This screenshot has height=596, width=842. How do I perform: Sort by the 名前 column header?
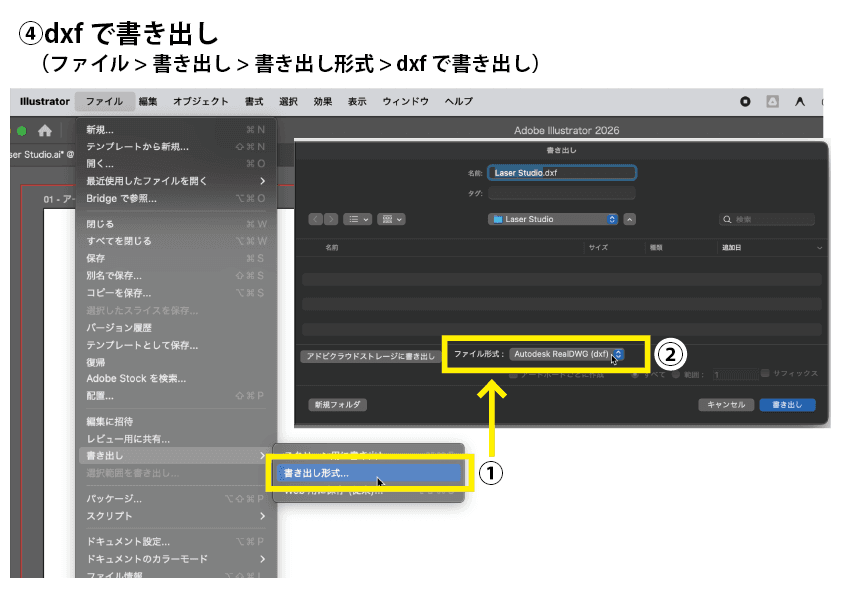pos(332,248)
